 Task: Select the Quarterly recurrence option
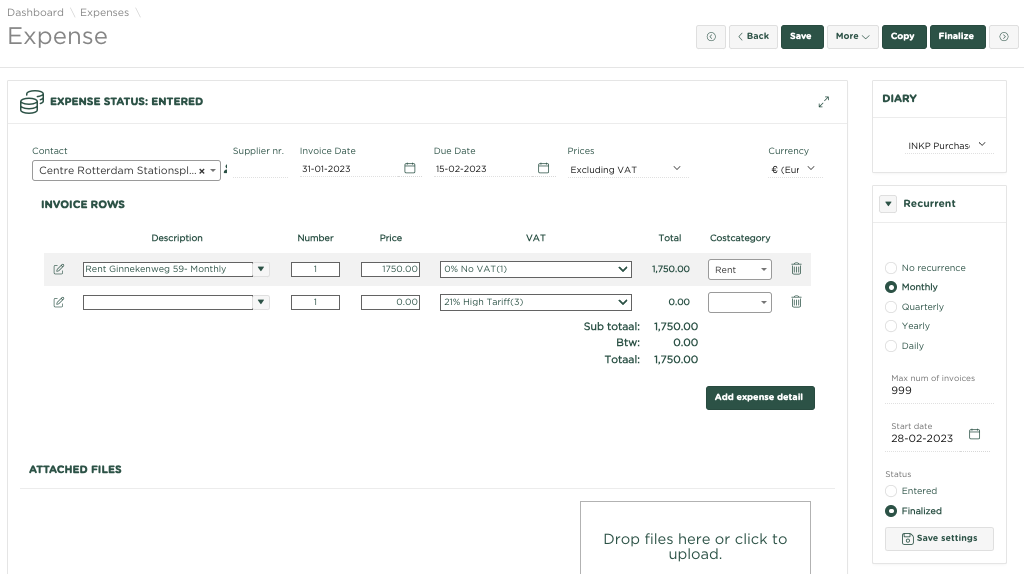[x=891, y=307]
